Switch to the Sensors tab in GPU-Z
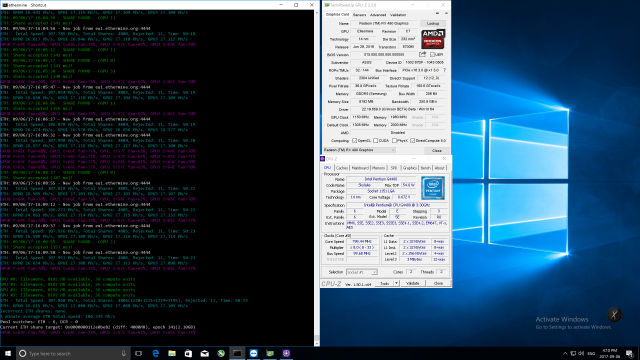 (359, 15)
